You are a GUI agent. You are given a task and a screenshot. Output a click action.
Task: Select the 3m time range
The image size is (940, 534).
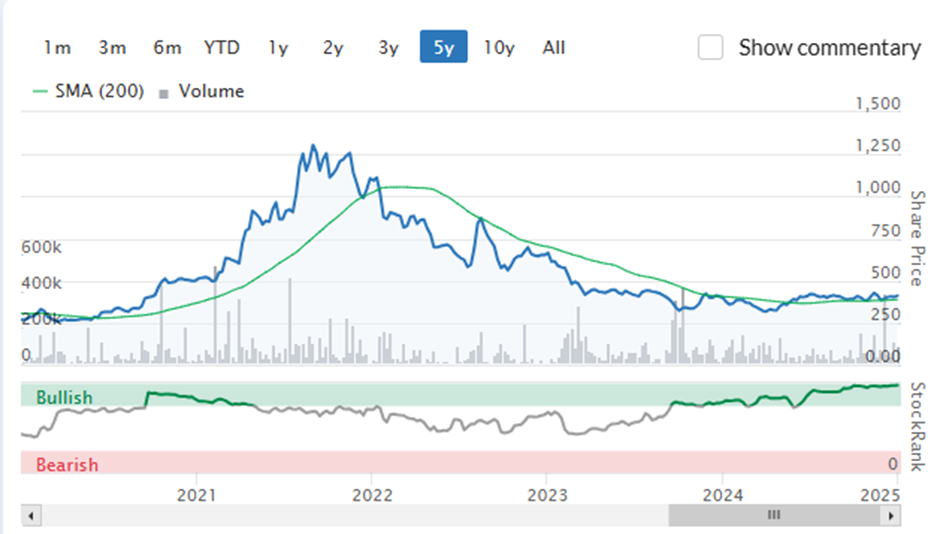click(x=112, y=47)
